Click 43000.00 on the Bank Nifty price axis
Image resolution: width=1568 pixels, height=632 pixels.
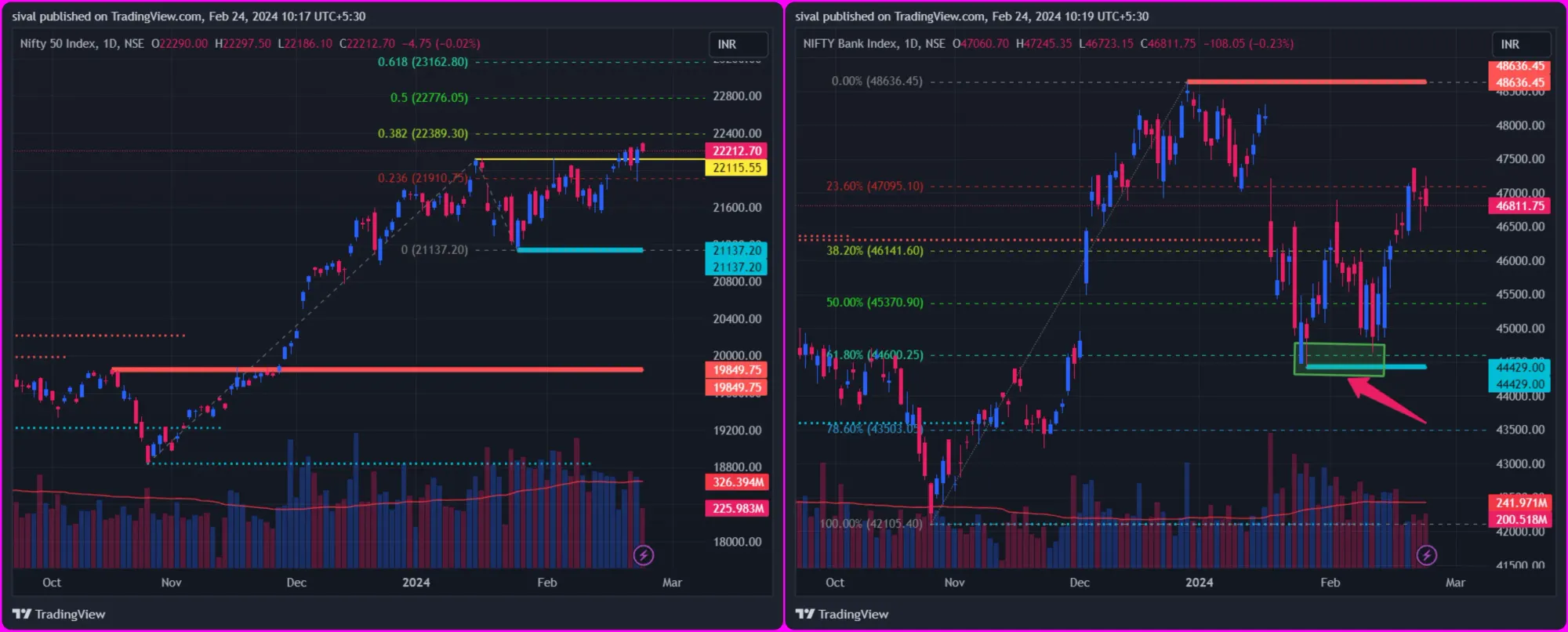[x=1520, y=464]
